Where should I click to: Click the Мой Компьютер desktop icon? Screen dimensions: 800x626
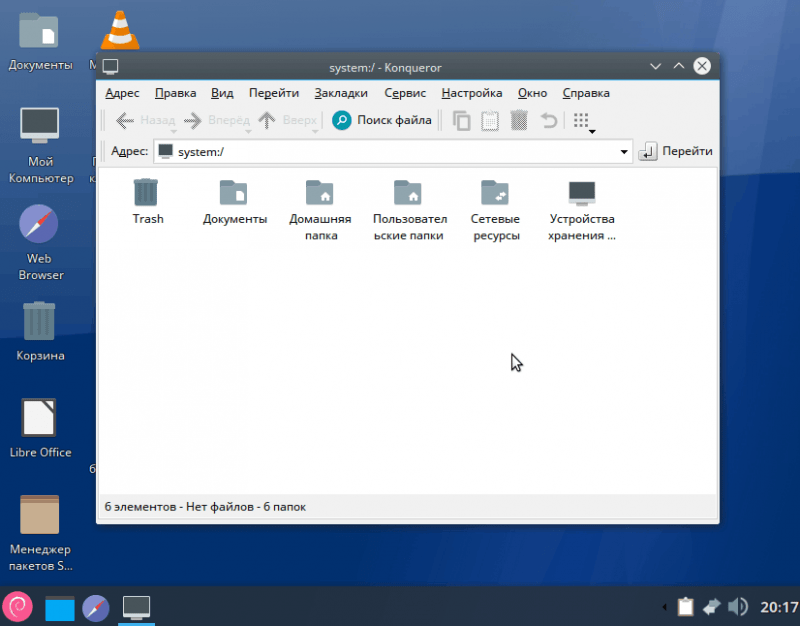point(40,145)
